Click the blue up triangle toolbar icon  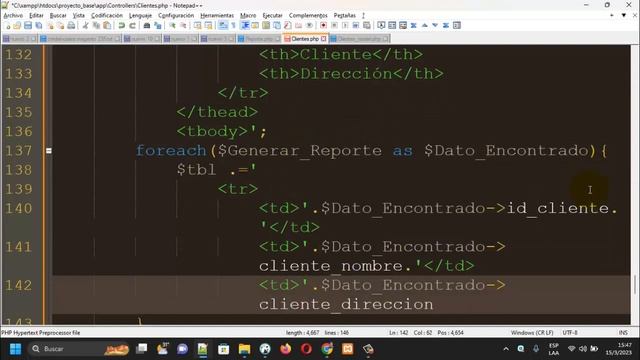click(x=424, y=25)
